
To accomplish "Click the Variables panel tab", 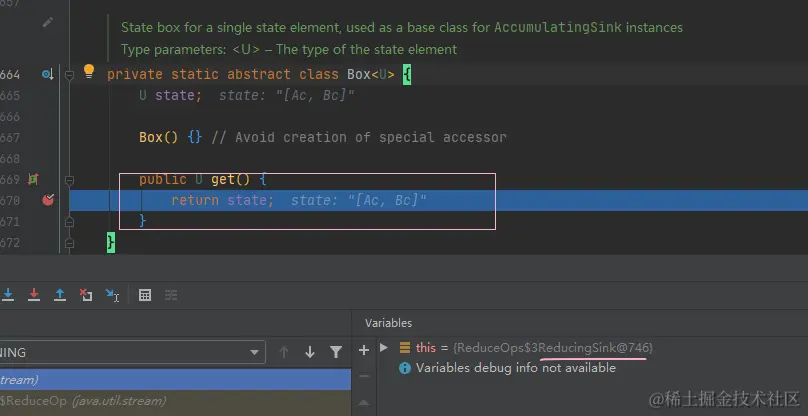I will pyautogui.click(x=389, y=323).
